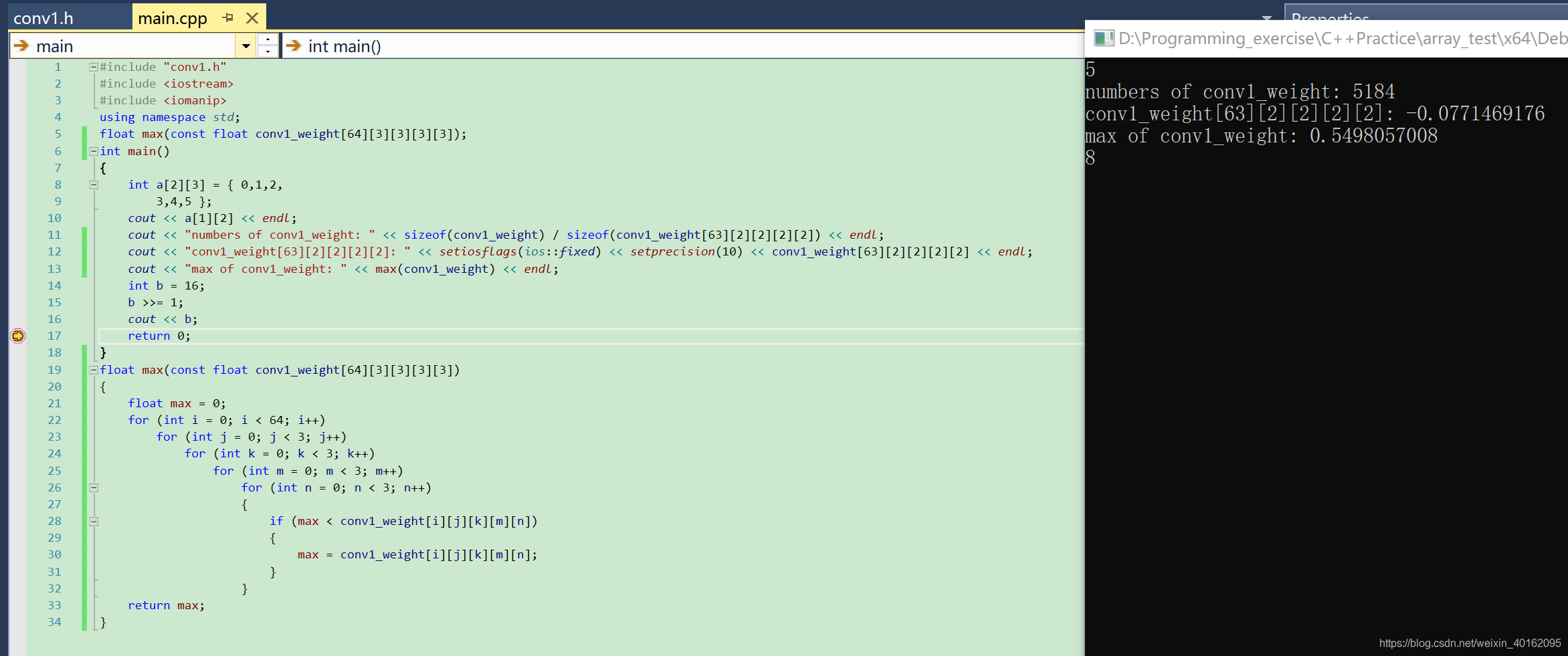Collapse the if block at line 28
The image size is (1568, 656).
coord(94,521)
